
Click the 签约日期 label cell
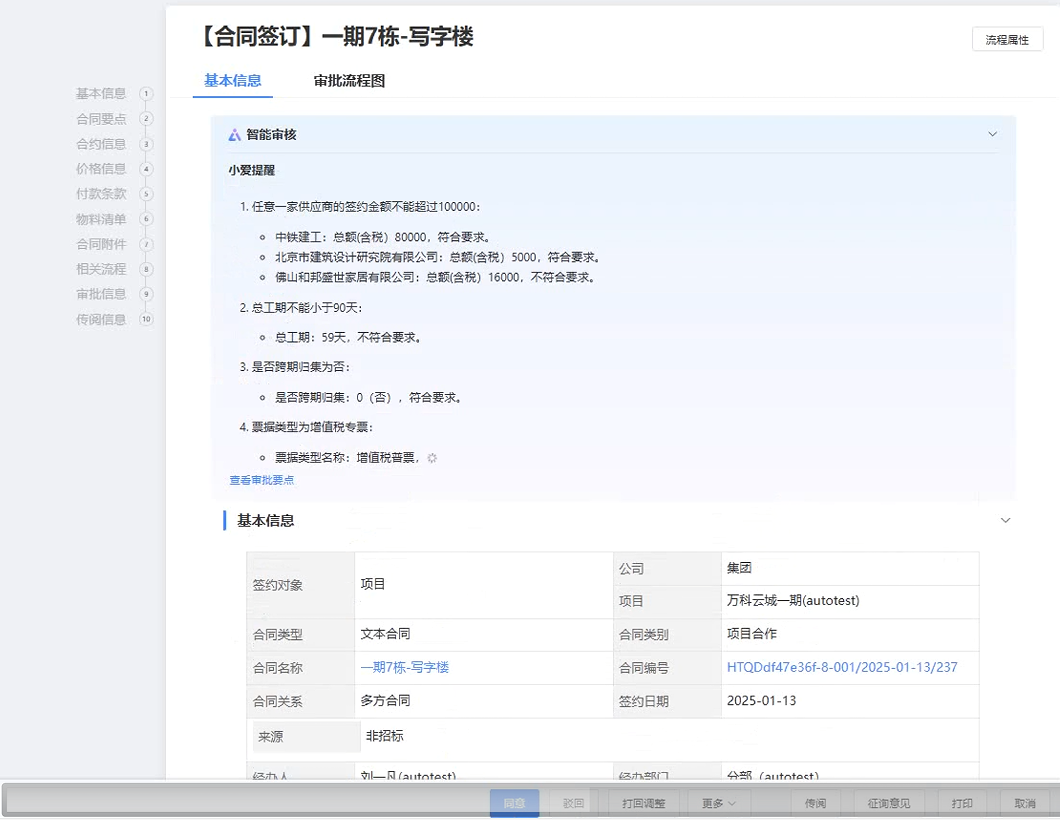click(667, 702)
